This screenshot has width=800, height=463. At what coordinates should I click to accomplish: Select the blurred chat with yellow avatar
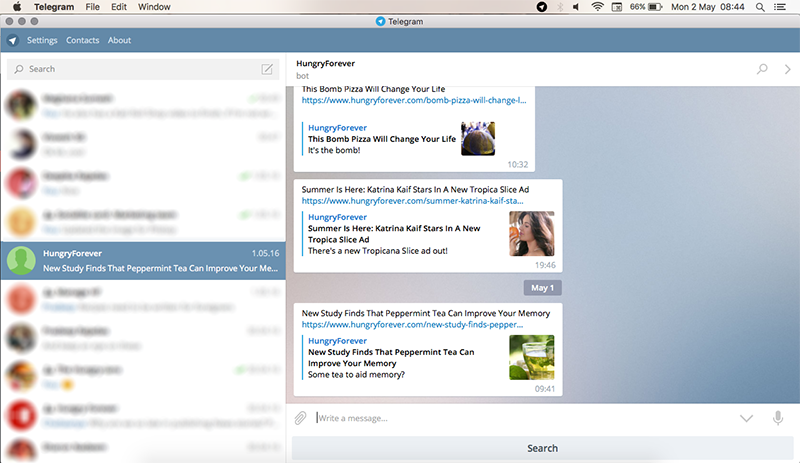coord(143,222)
